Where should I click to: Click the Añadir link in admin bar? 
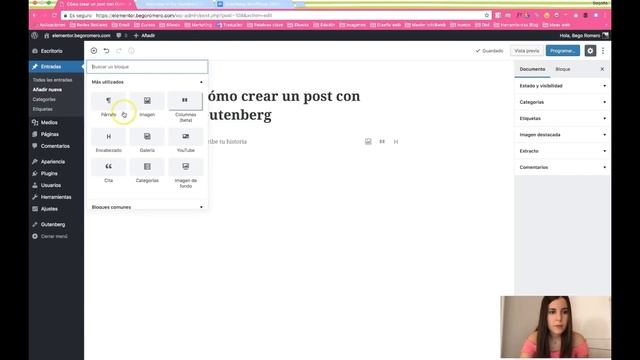[144, 36]
